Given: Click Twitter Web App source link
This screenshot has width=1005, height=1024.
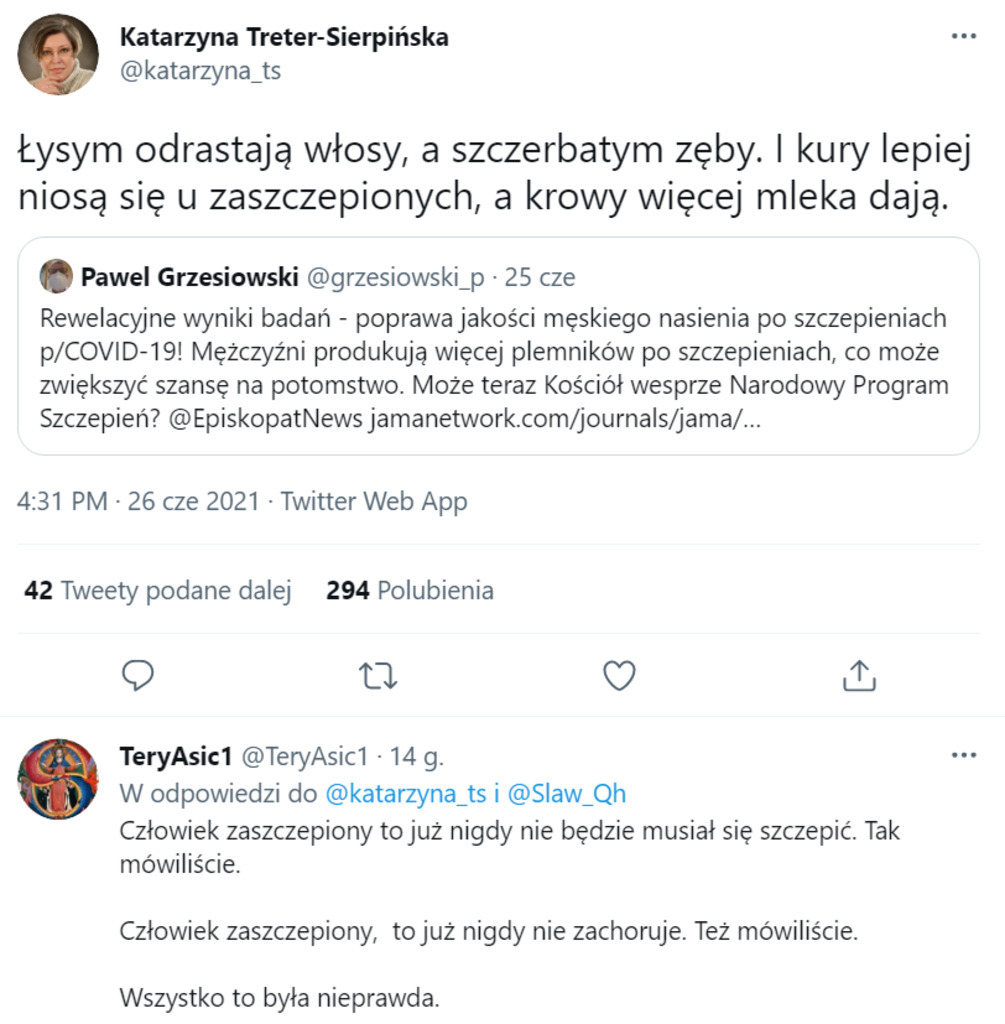Looking at the screenshot, I should click(x=374, y=501).
